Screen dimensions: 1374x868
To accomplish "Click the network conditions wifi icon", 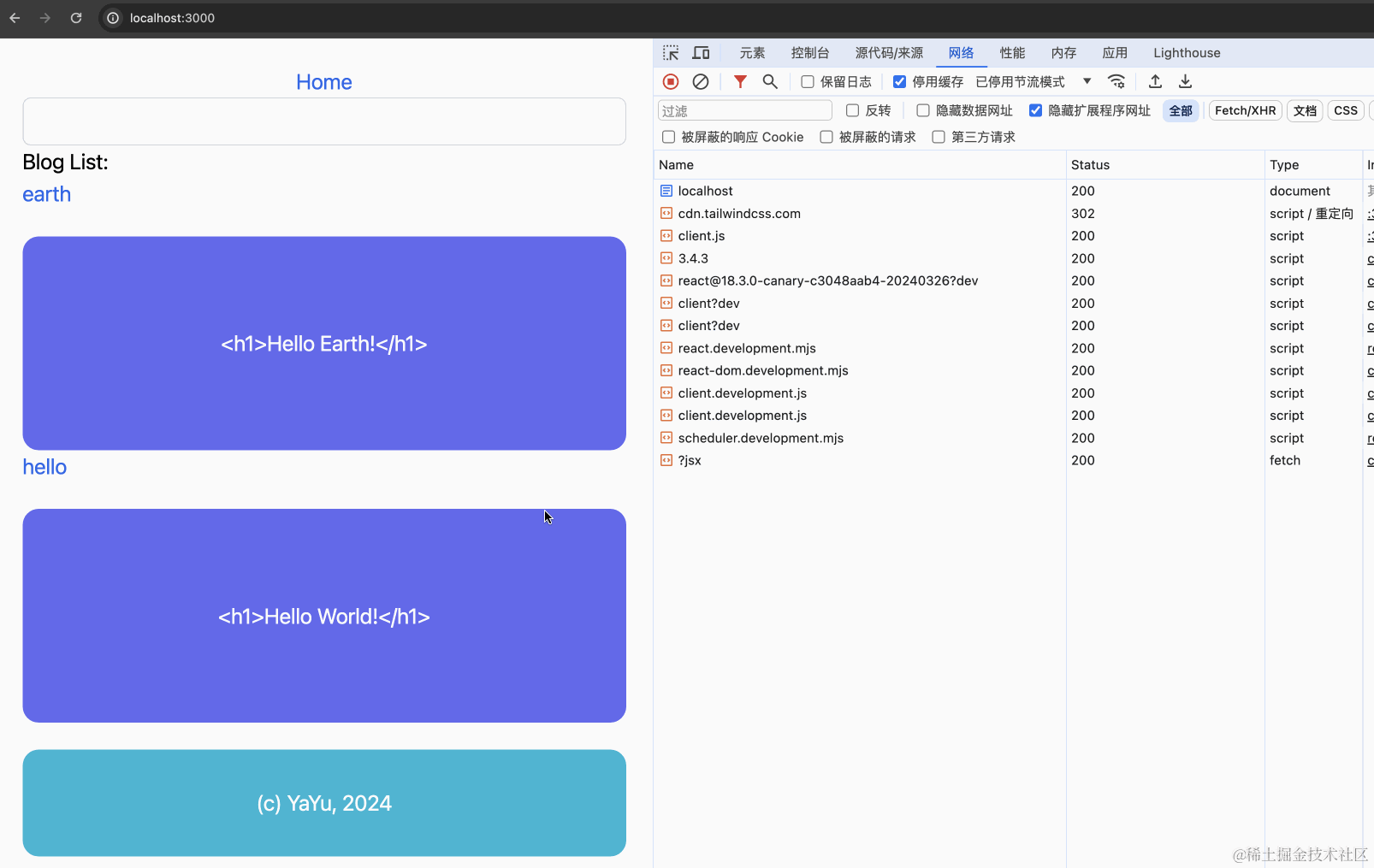I will pyautogui.click(x=1116, y=81).
